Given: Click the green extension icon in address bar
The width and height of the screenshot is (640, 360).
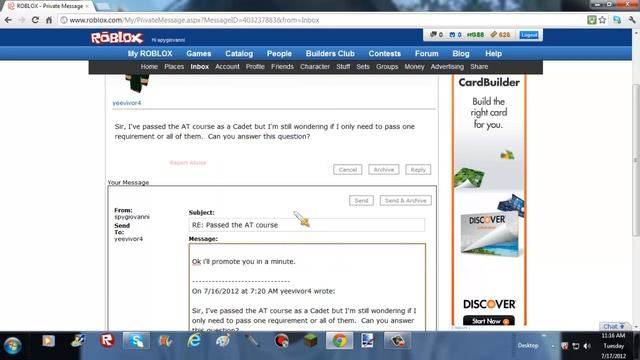Looking at the screenshot, I should [x=592, y=20].
